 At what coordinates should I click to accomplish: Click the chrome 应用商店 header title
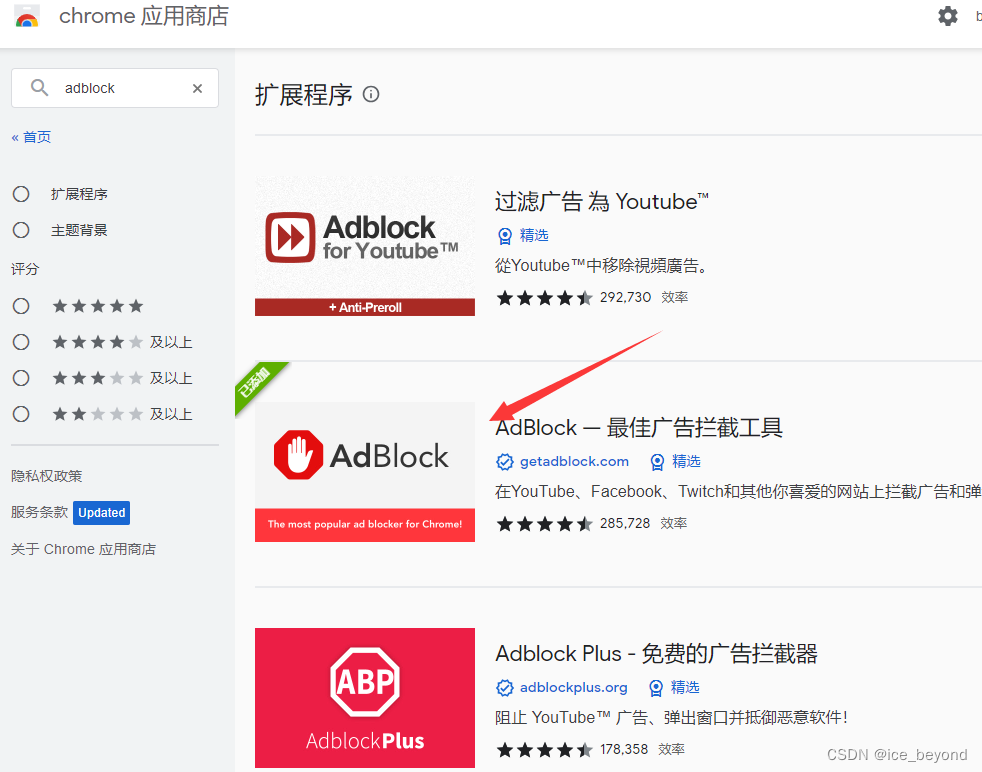click(x=144, y=16)
